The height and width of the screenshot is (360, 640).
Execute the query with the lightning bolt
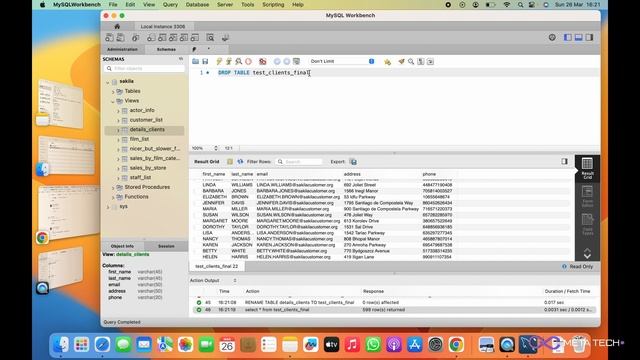(x=219, y=61)
